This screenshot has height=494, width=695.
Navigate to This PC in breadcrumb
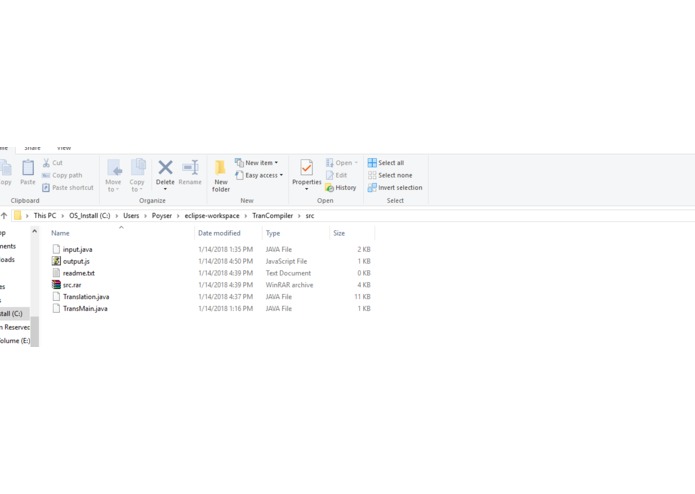click(45, 215)
